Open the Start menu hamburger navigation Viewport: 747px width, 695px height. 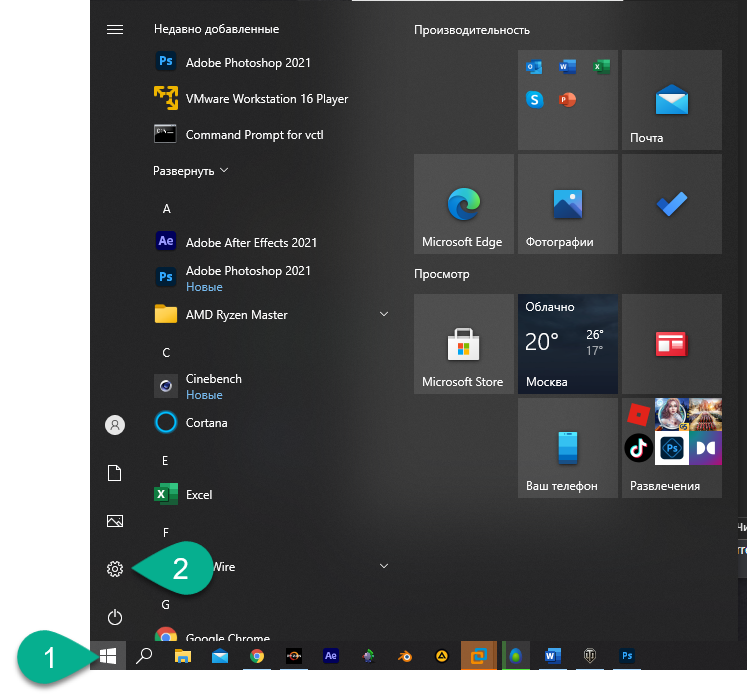[x=115, y=30]
